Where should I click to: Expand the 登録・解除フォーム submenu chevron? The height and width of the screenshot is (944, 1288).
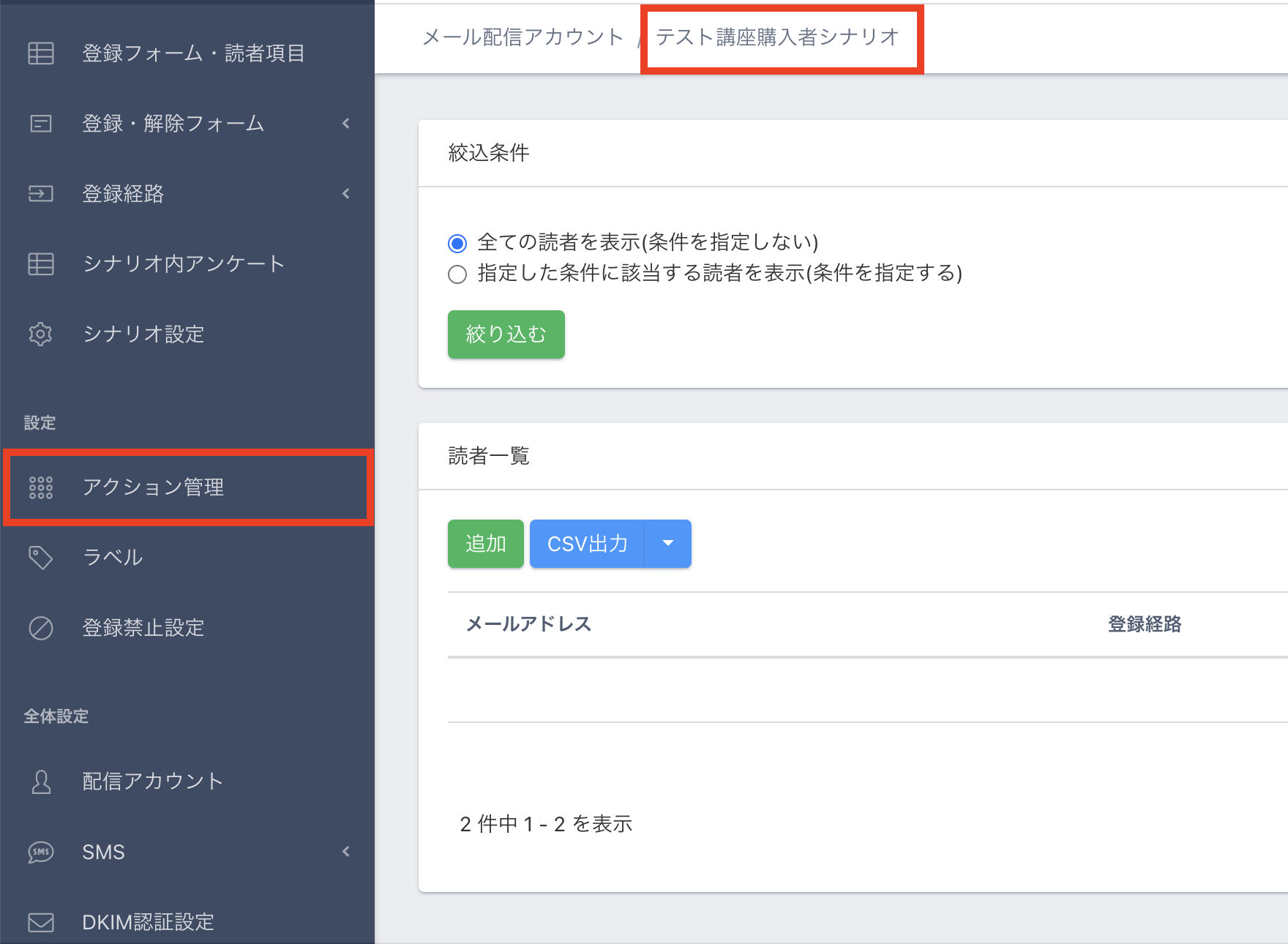[x=346, y=124]
